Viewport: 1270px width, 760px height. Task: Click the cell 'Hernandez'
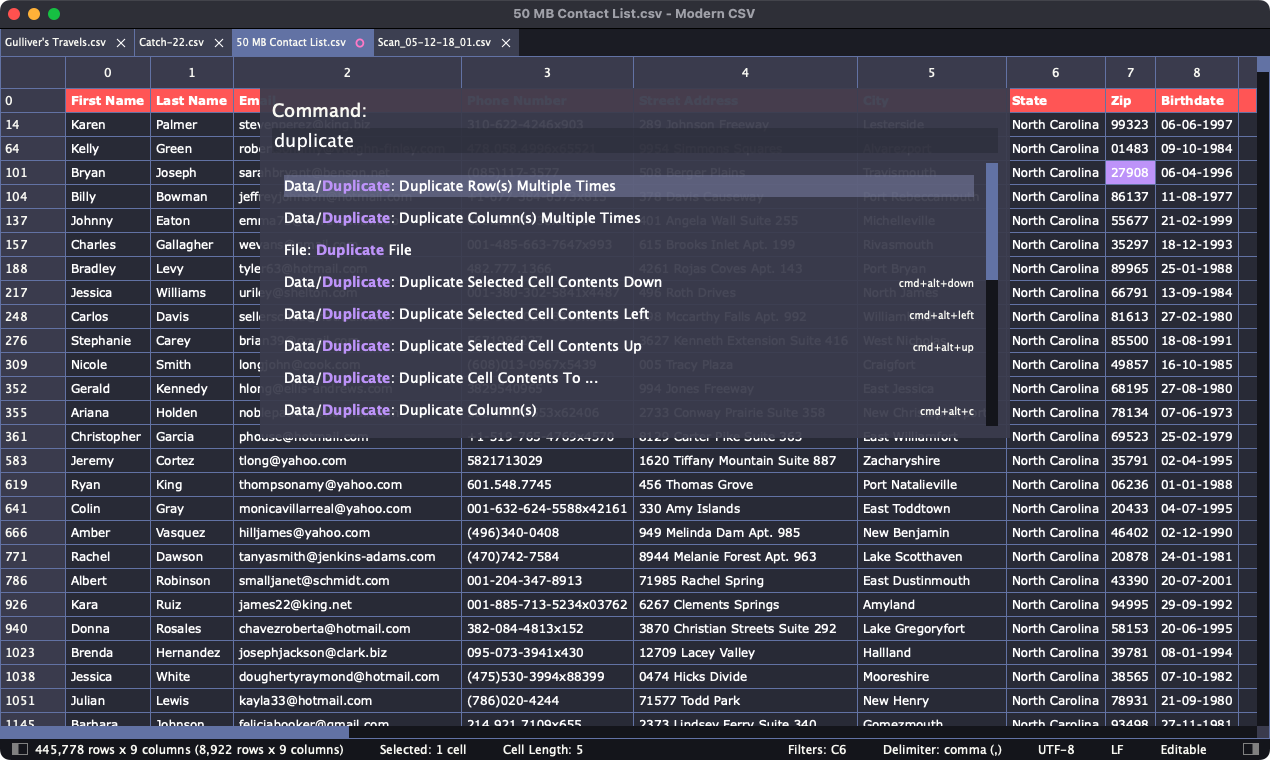tap(192, 652)
